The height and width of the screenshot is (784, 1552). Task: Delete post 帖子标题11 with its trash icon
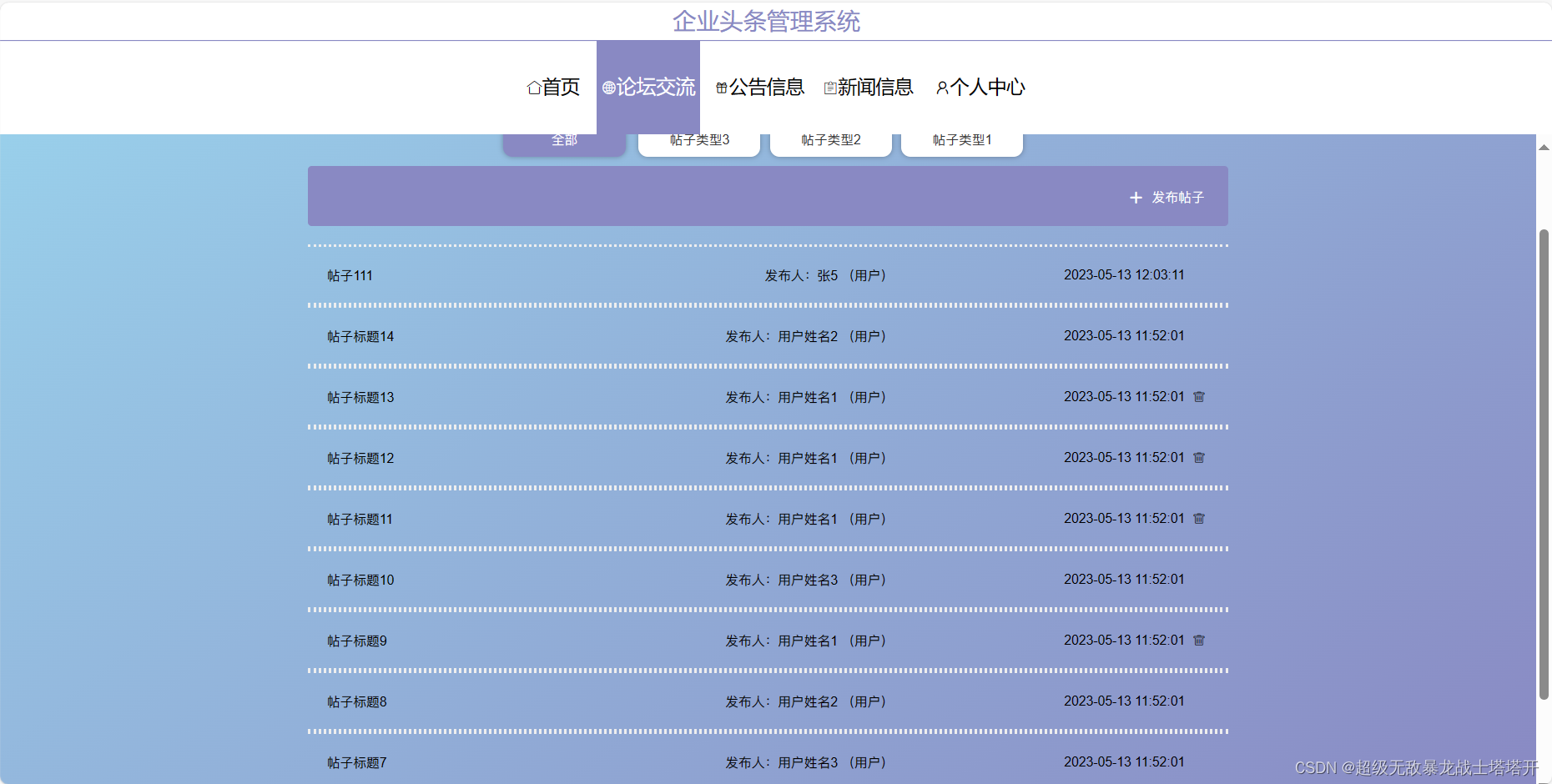1199,519
